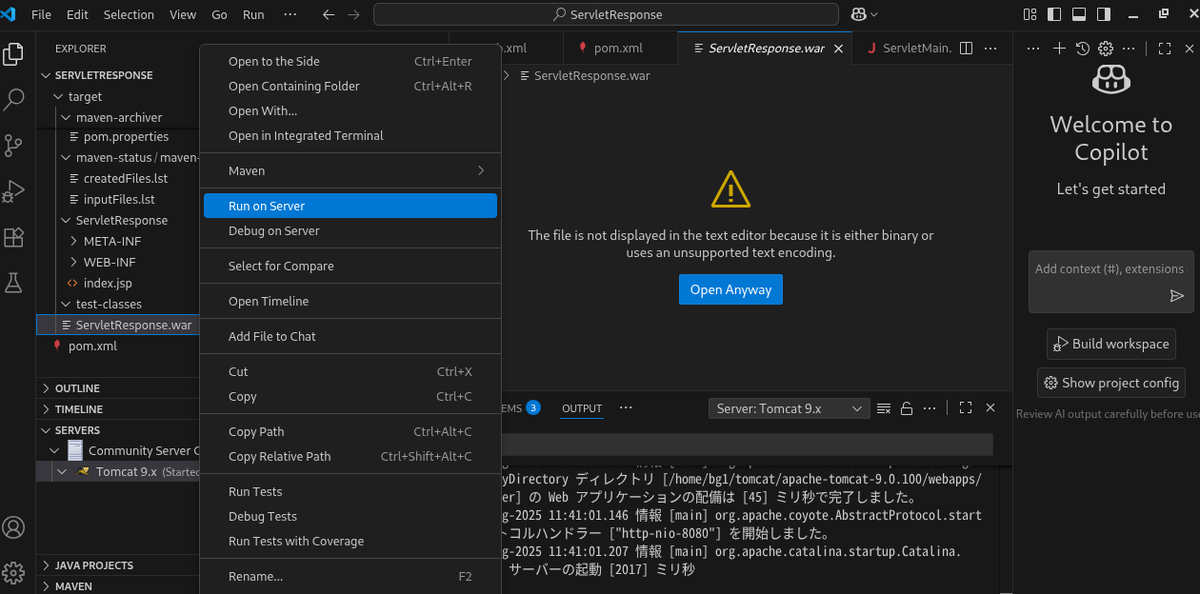Open the Source Control view
The image size is (1200, 594).
pyautogui.click(x=14, y=145)
